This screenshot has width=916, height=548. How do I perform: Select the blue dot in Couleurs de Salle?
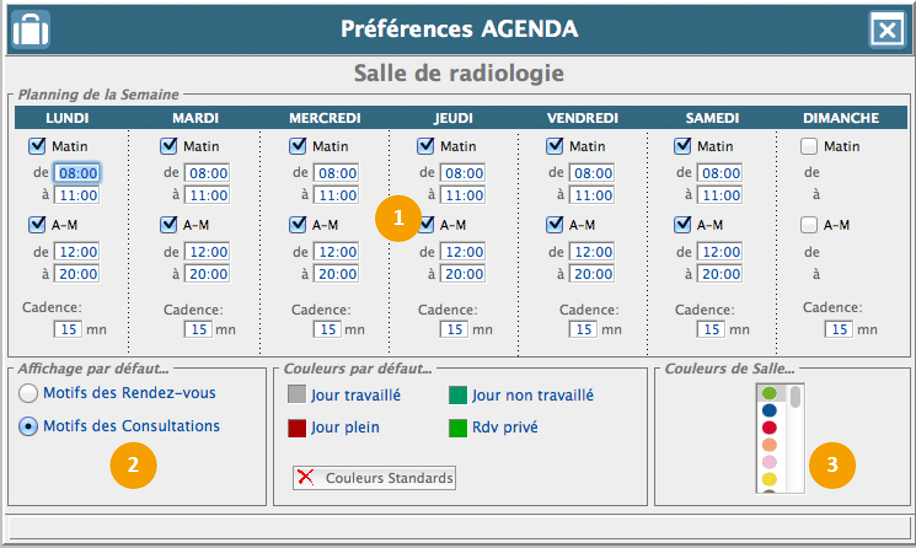coord(770,410)
